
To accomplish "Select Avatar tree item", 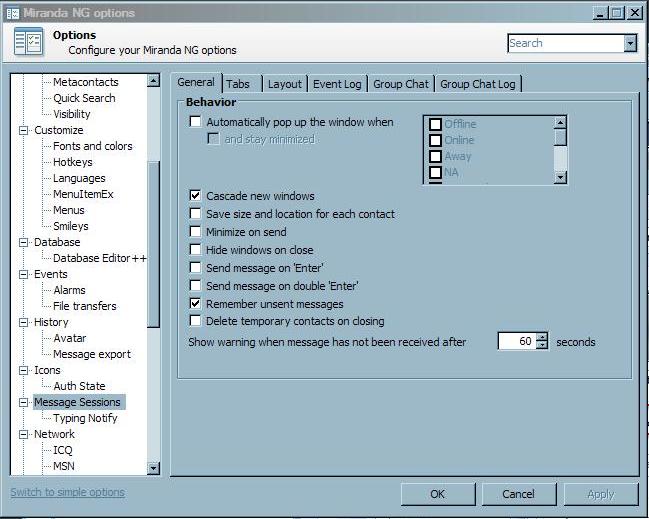I will [x=70, y=339].
